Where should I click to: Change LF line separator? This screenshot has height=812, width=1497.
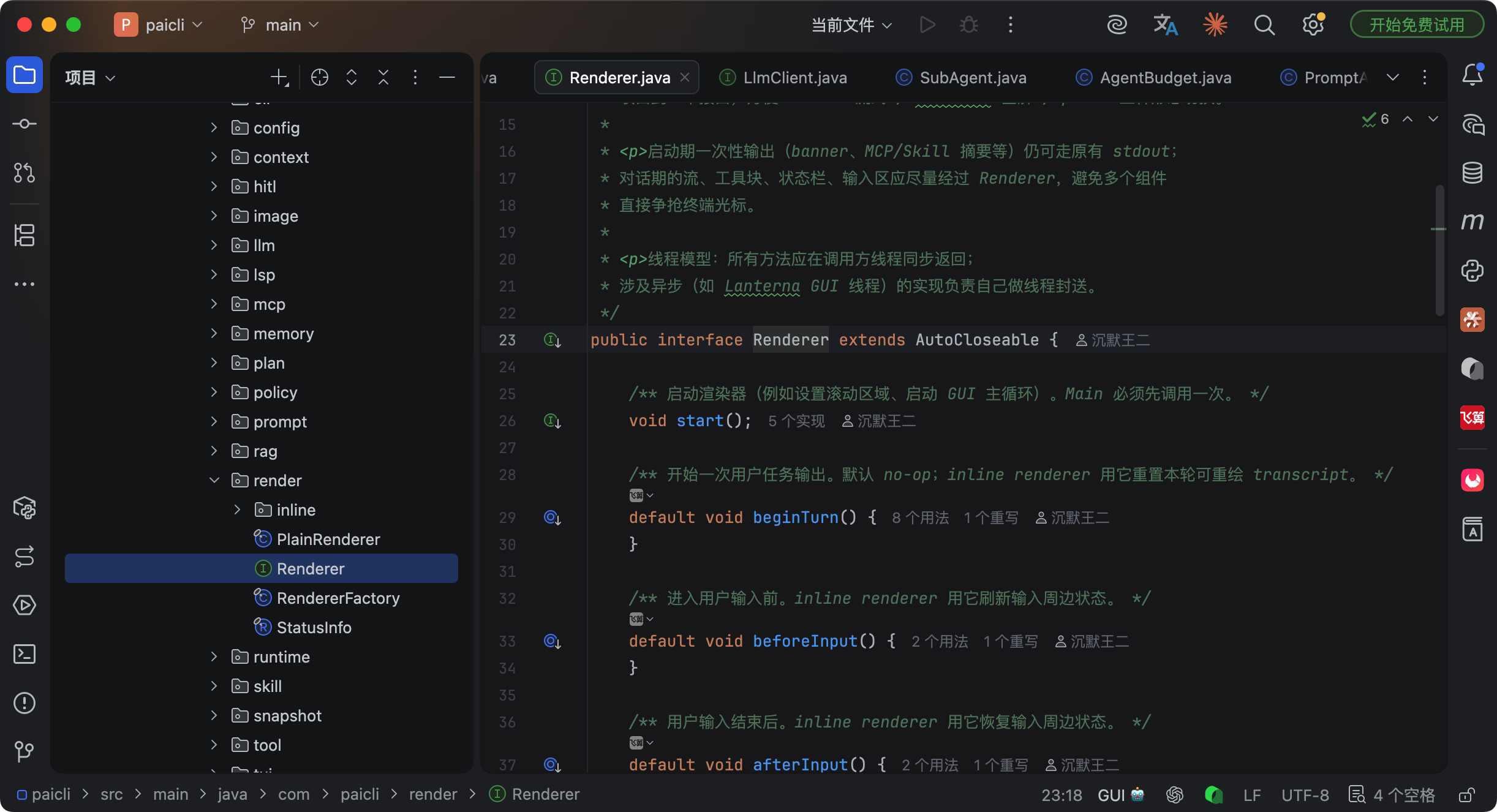1252,795
